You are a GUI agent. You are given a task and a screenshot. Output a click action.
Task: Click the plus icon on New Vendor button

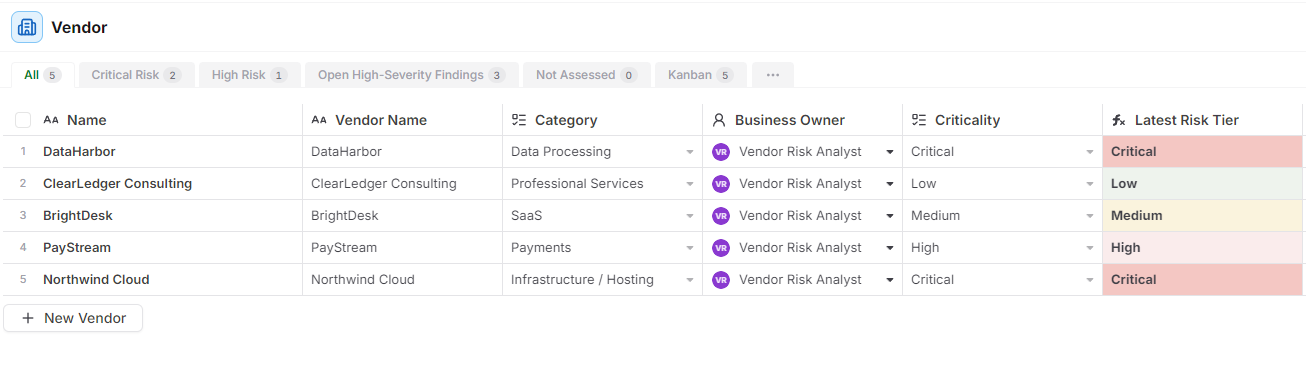(28, 318)
